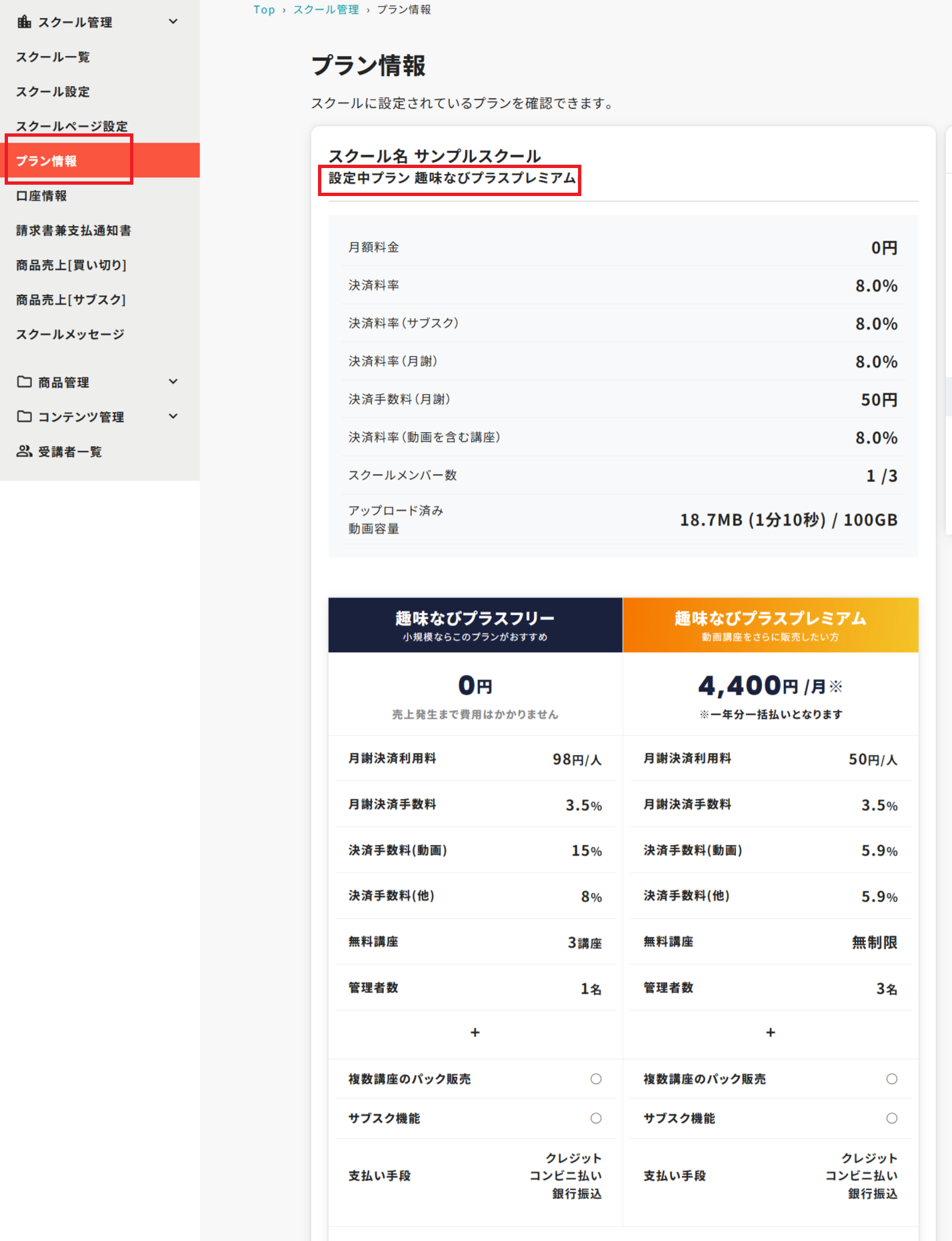Click the 趣味なびプラスフリー plan header
Screen dimensions: 952x1241
pos(475,625)
